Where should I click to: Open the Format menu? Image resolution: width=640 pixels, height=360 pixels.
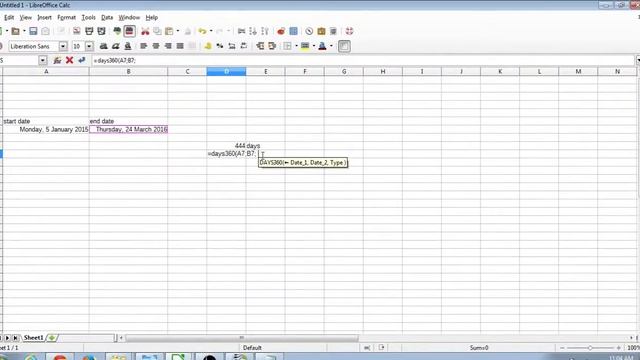(x=66, y=18)
